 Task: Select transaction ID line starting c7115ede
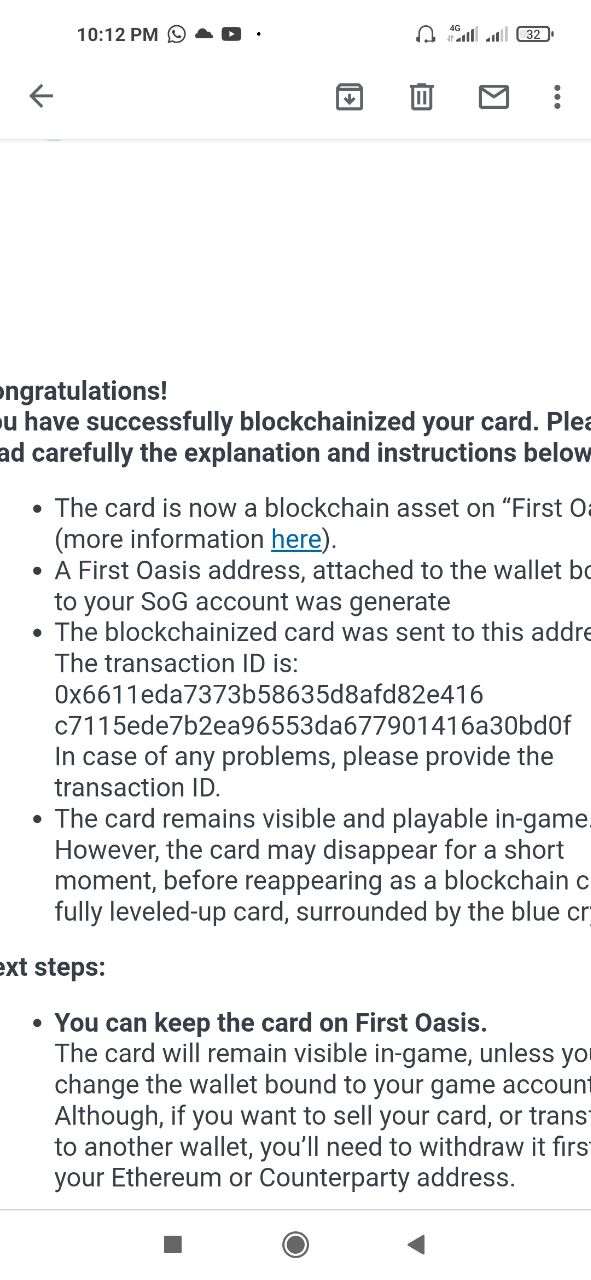tap(313, 725)
